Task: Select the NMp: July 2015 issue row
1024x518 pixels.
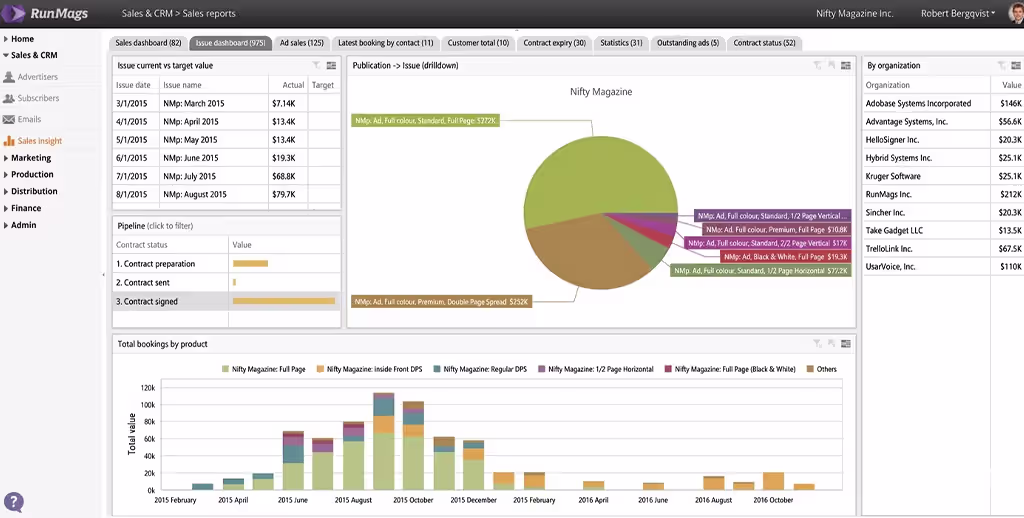Action: tap(227, 176)
